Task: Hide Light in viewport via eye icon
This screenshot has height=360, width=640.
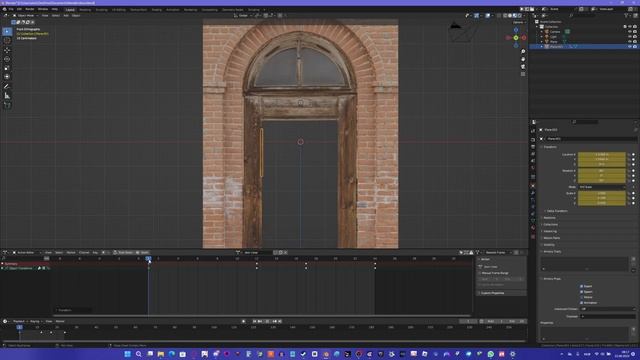Action: [x=629, y=36]
